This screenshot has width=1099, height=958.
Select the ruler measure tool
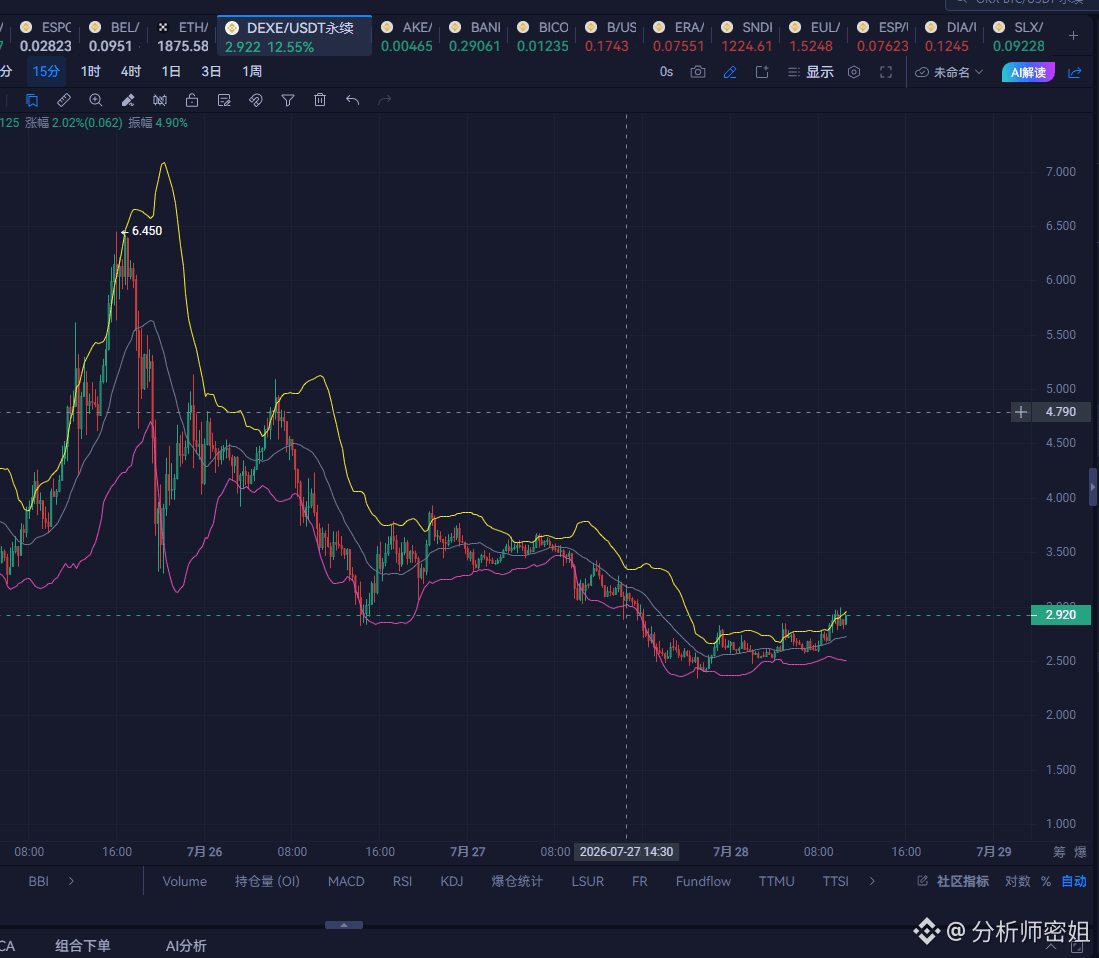pyautogui.click(x=64, y=100)
